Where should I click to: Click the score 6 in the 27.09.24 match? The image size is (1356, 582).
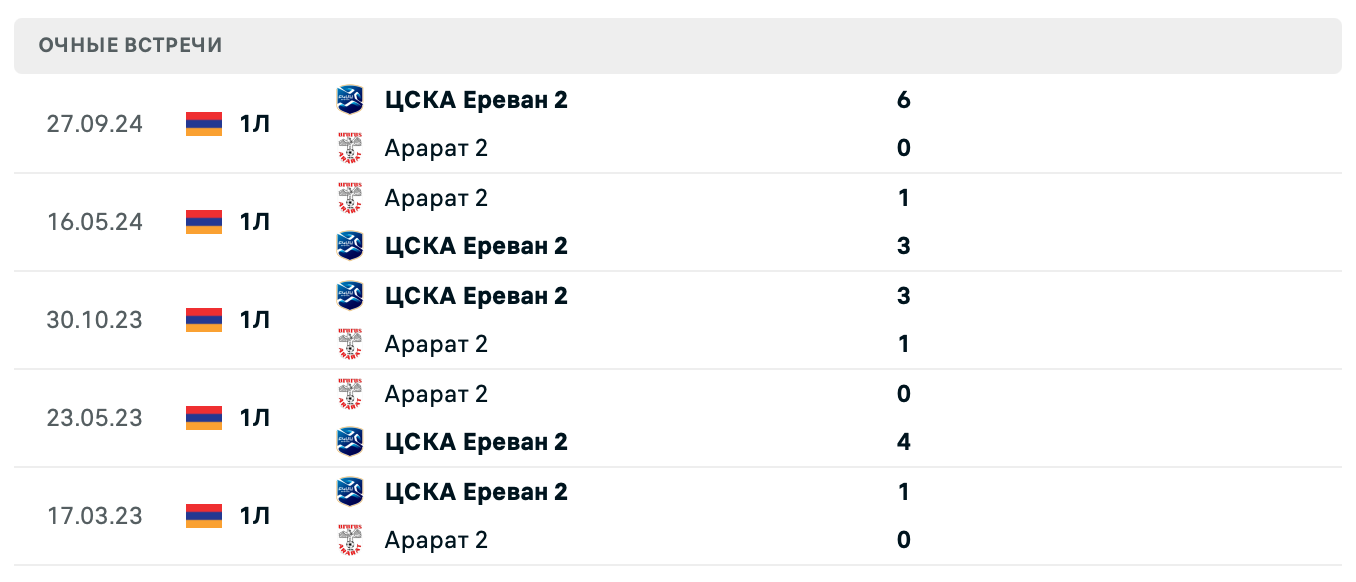[x=903, y=100]
